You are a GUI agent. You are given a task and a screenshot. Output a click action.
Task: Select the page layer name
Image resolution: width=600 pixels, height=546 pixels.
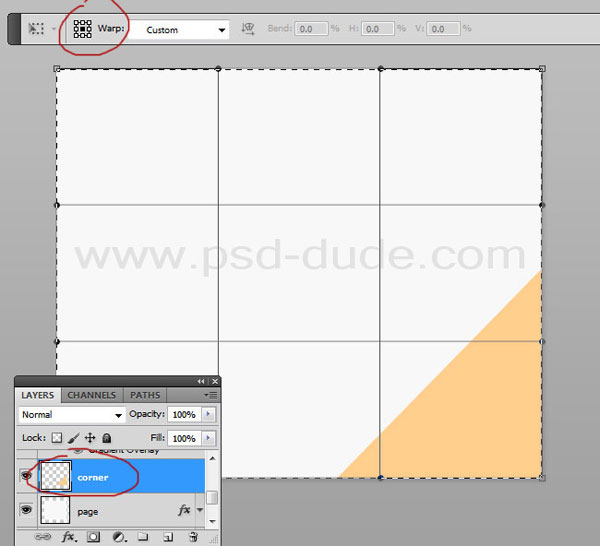[x=88, y=512]
